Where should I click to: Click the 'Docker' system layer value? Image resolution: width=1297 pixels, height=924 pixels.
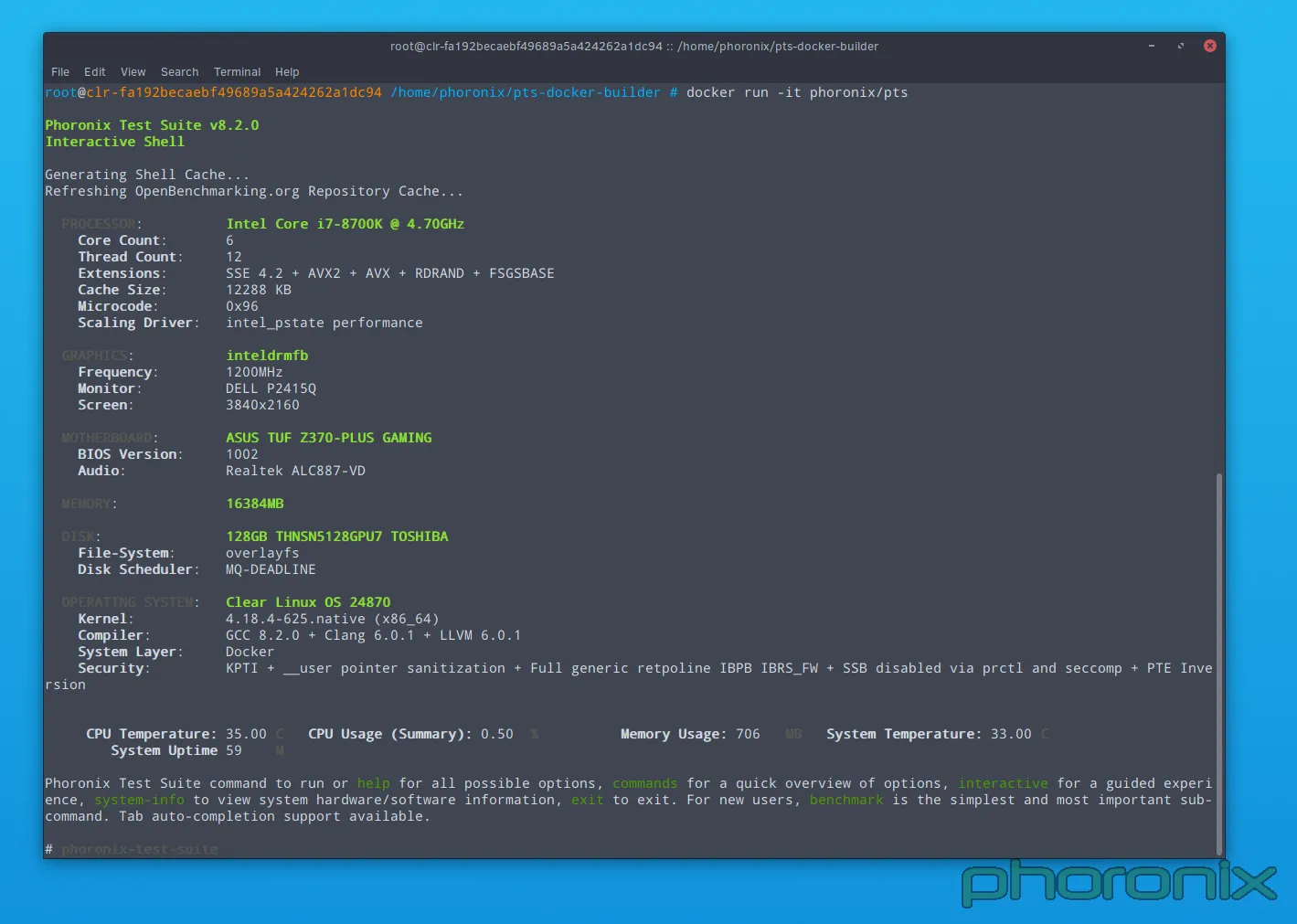click(x=250, y=652)
